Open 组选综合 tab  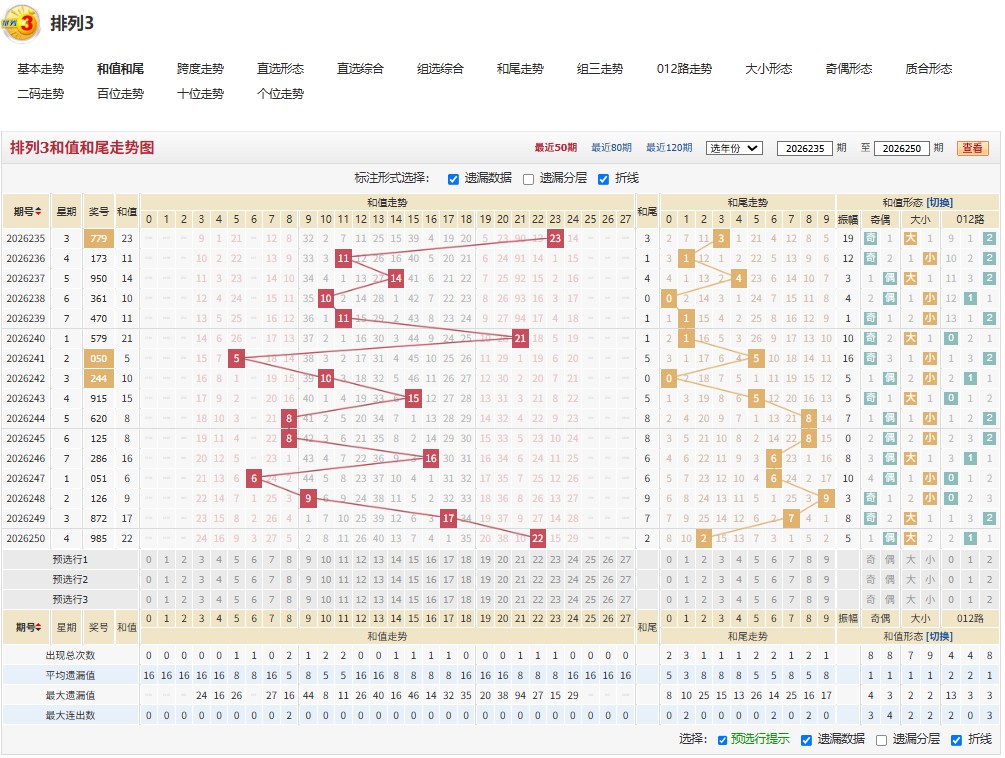[440, 69]
